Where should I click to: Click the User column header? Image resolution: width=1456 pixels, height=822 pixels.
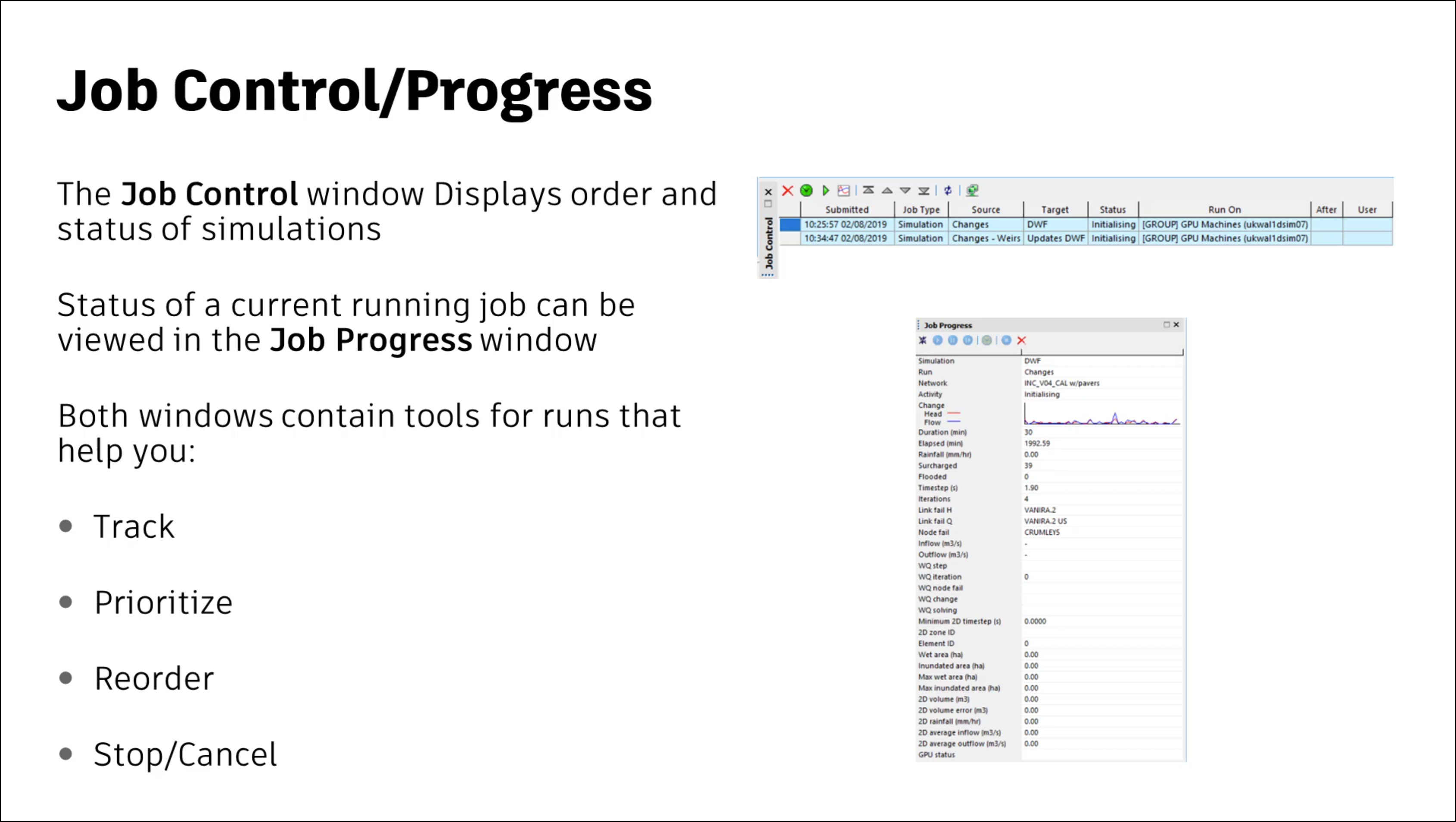coord(1367,210)
